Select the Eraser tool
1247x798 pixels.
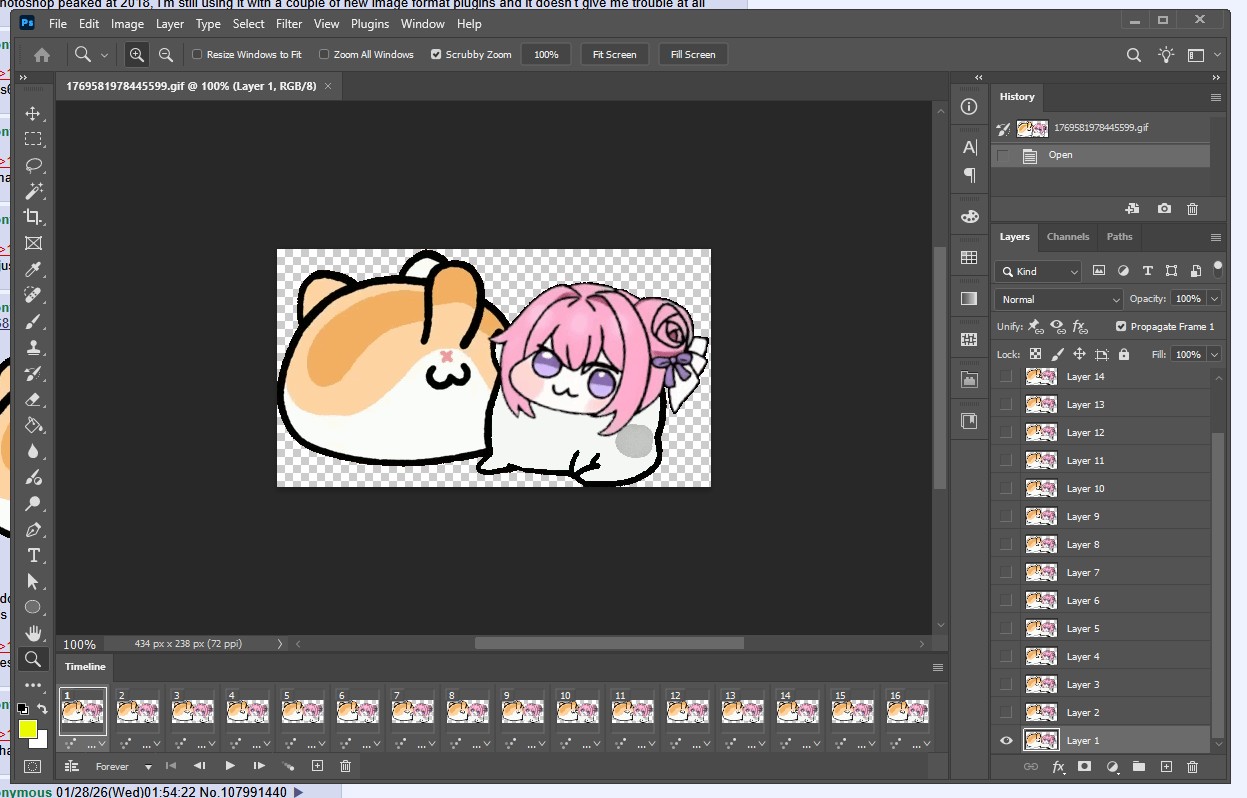[33, 400]
